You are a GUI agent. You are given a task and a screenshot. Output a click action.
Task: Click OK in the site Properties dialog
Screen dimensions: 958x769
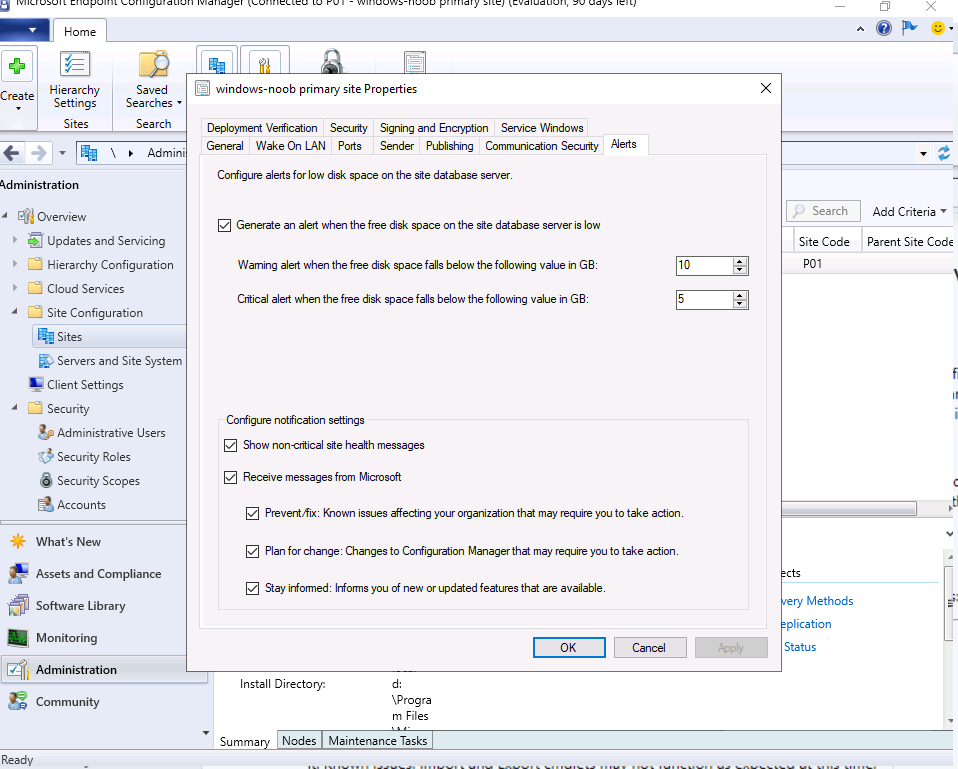569,647
